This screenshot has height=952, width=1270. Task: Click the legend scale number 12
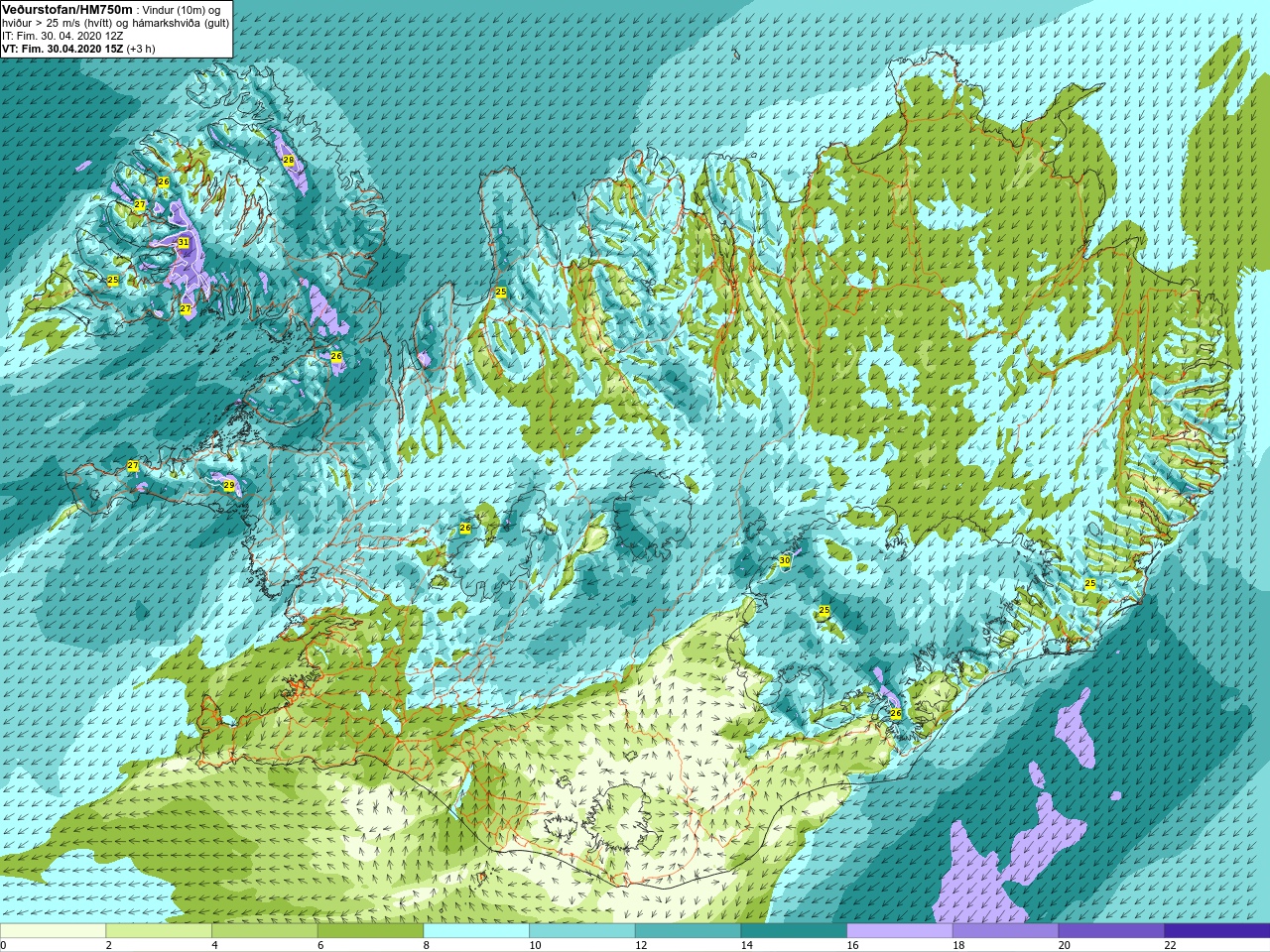(x=641, y=945)
